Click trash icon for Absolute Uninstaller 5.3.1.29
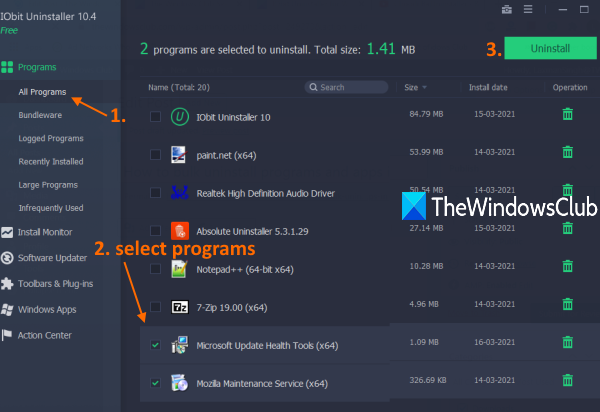The width and height of the screenshot is (600, 412). click(567, 228)
